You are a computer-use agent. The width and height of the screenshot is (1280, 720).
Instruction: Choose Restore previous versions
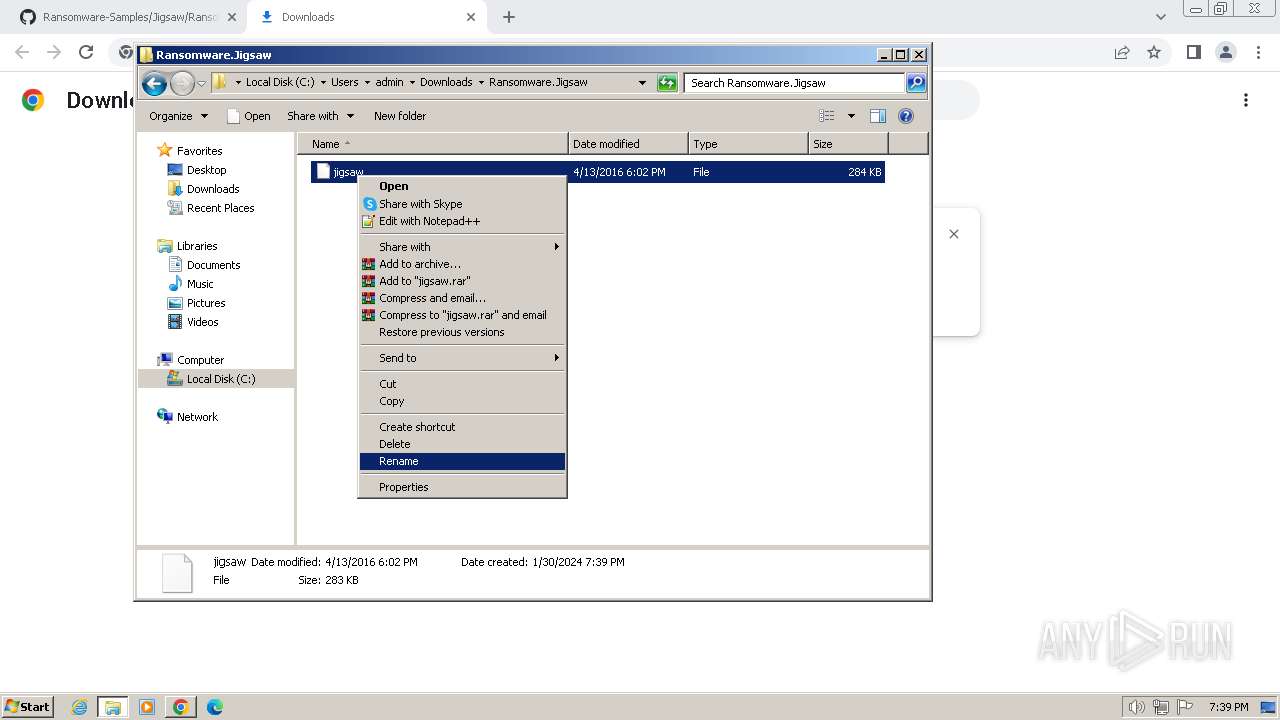[462, 332]
